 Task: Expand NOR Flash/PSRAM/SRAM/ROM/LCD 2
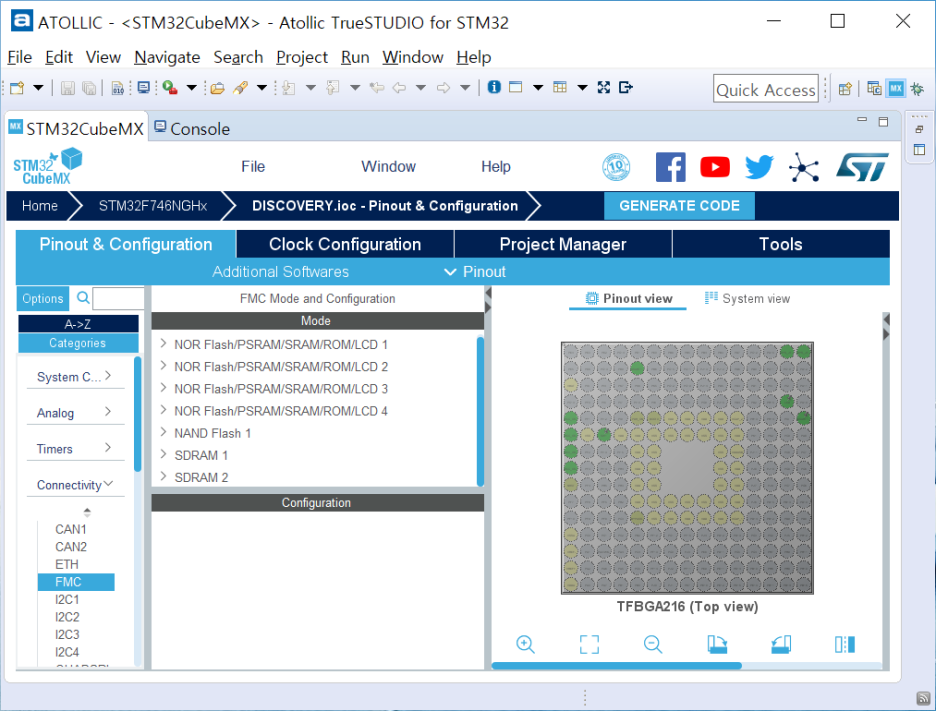[164, 365]
